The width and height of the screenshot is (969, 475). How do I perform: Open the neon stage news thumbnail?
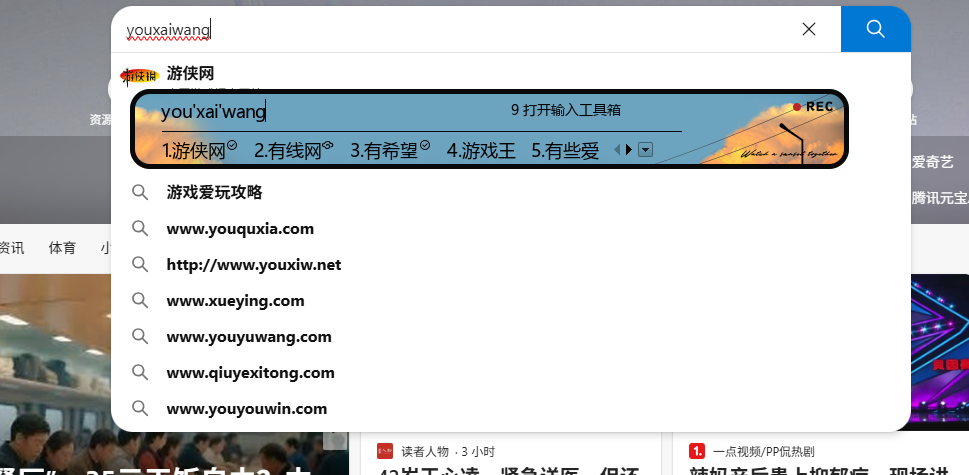click(940, 352)
